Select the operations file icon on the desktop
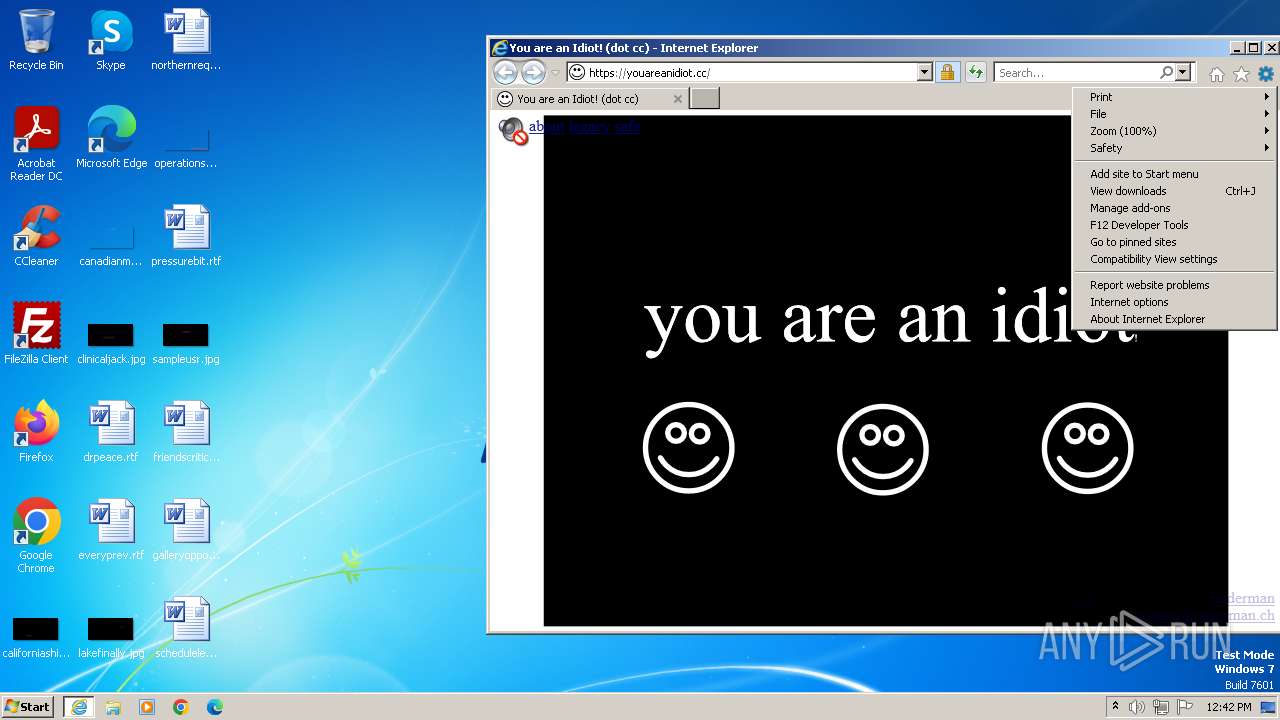The image size is (1280, 720). click(186, 146)
